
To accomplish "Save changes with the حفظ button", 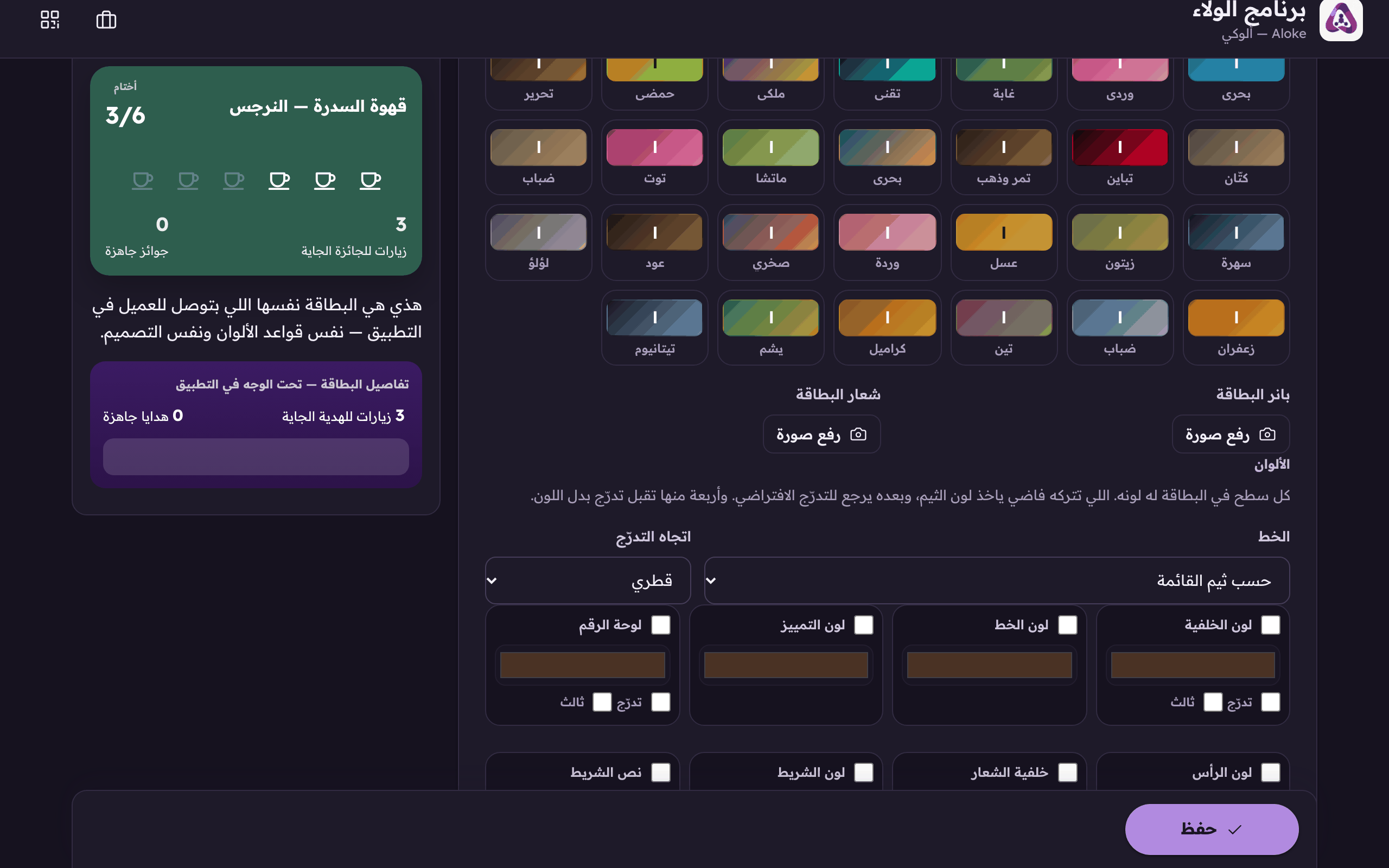I will 1212,829.
